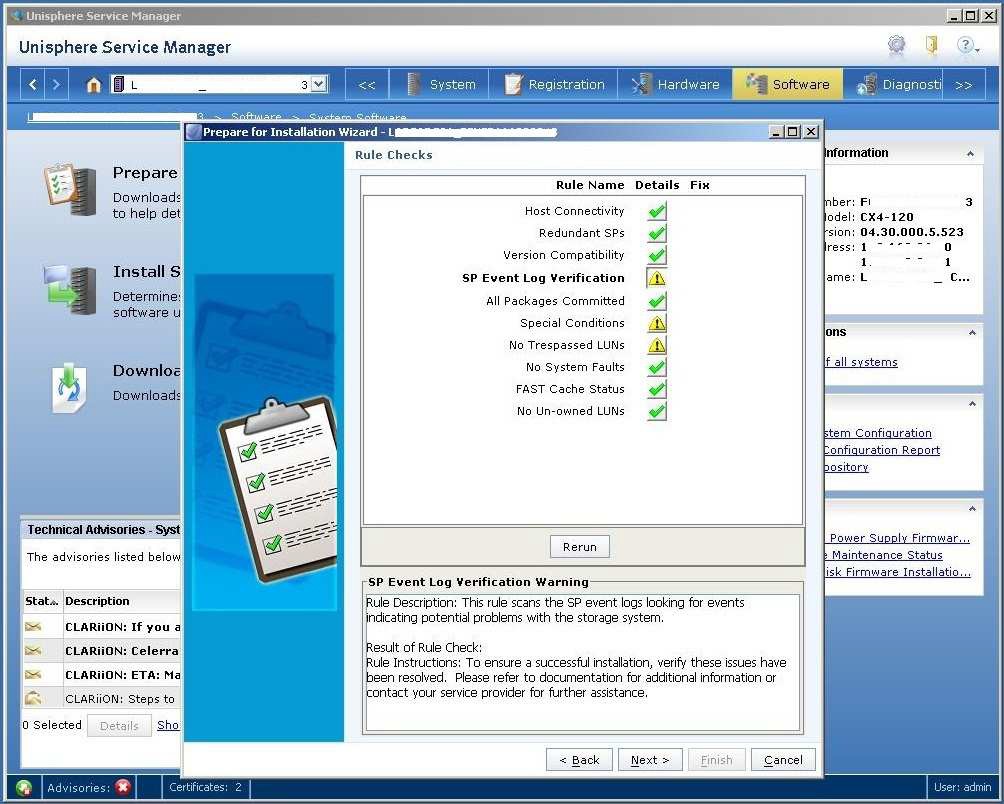Collapse the Power Supply Firmware panel
This screenshot has height=804, width=1004.
972,509
